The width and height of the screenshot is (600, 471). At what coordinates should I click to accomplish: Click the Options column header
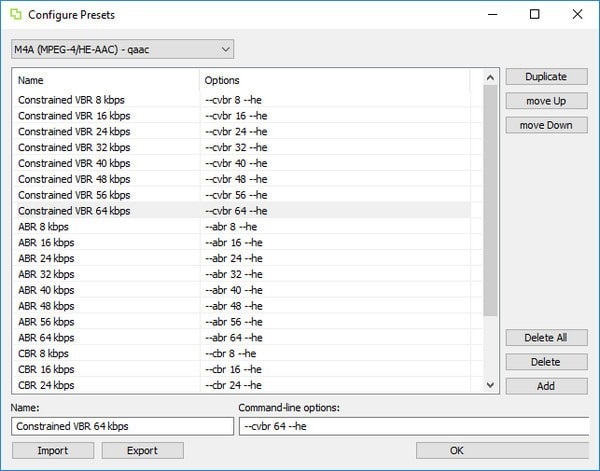[x=335, y=80]
